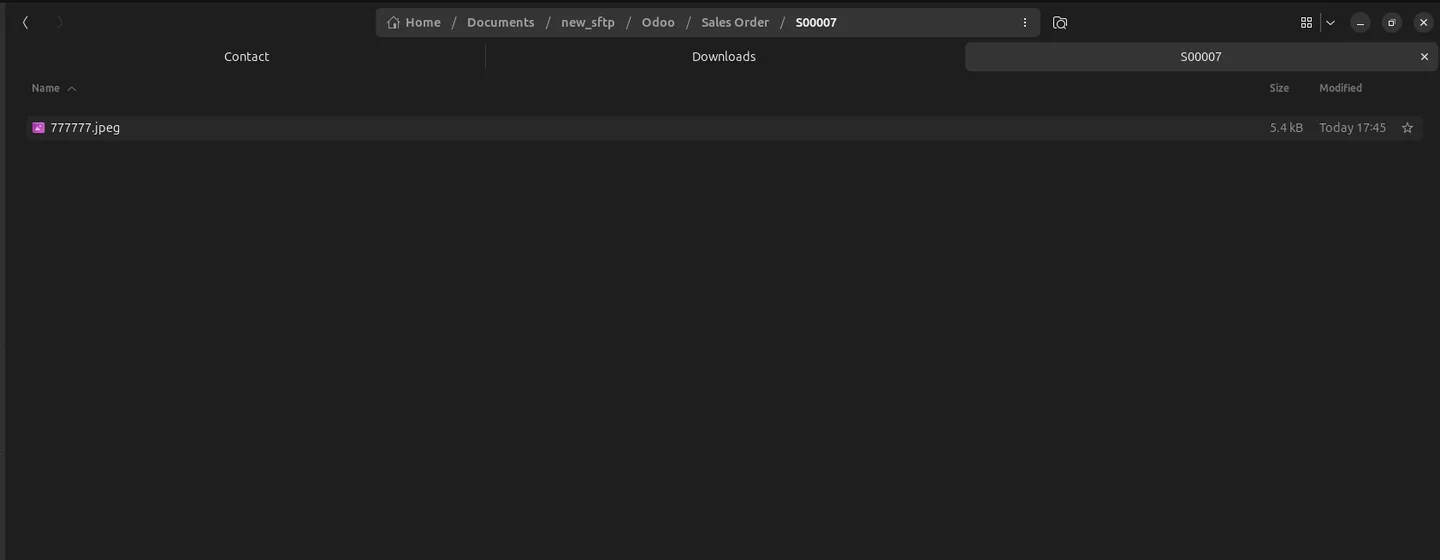Click the Home icon in path bar
The image size is (1440, 560).
click(394, 22)
